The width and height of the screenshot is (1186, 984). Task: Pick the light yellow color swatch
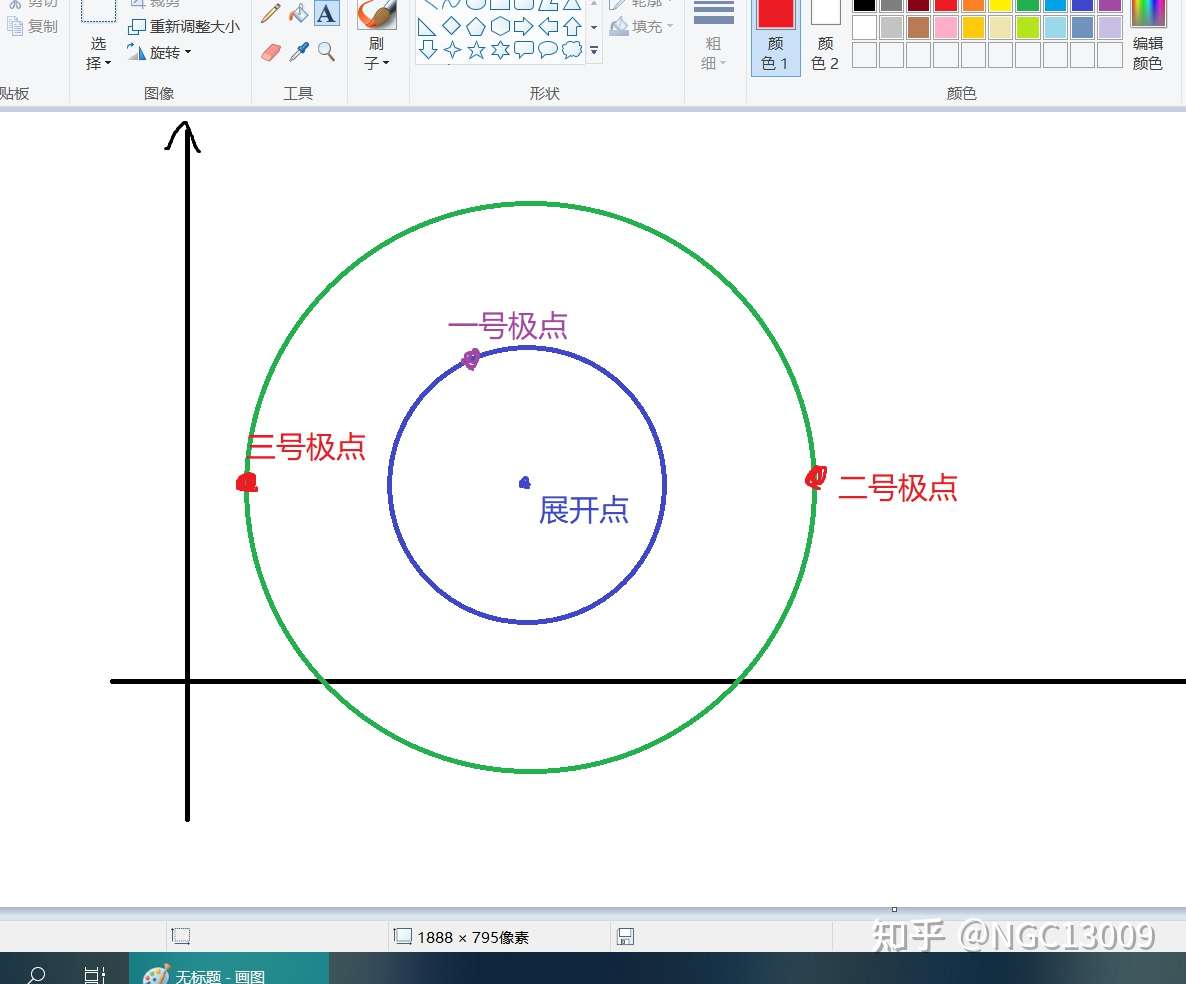(x=1001, y=27)
